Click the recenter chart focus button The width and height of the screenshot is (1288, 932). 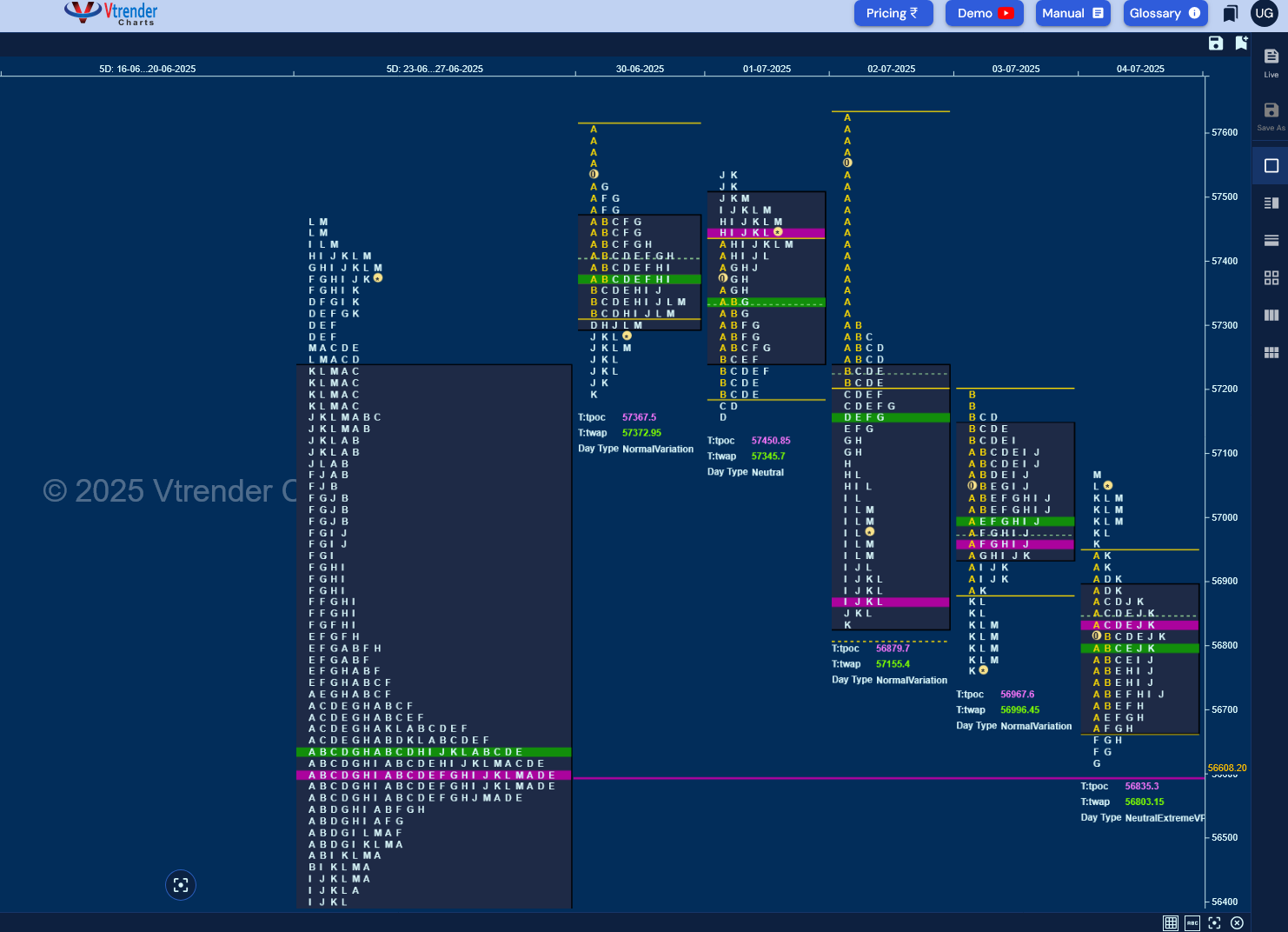click(181, 885)
